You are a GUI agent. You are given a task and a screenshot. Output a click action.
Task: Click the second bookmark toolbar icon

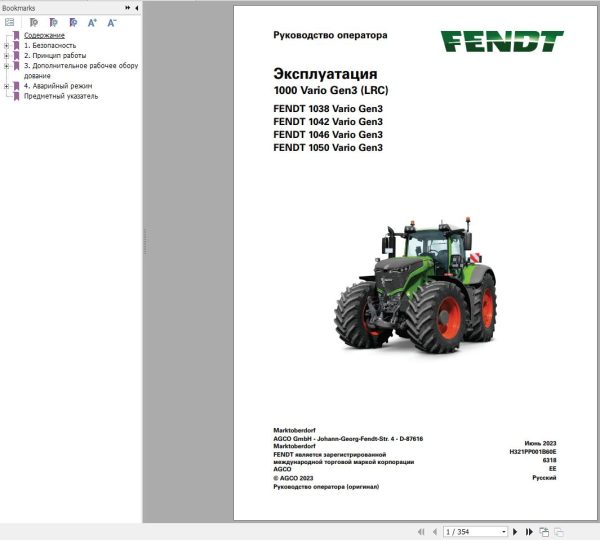(x=54, y=23)
